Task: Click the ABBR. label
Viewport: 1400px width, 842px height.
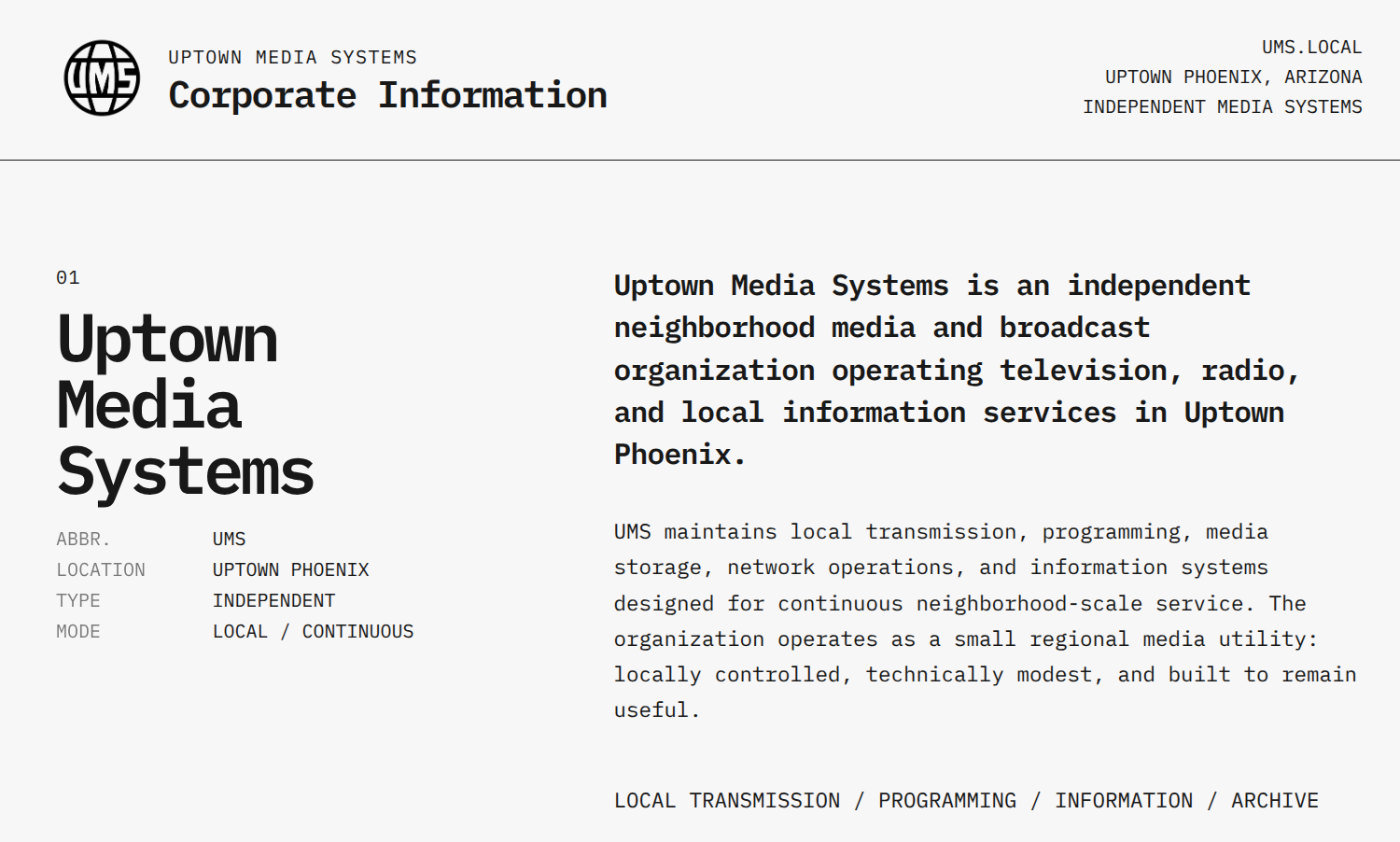Action: (83, 539)
